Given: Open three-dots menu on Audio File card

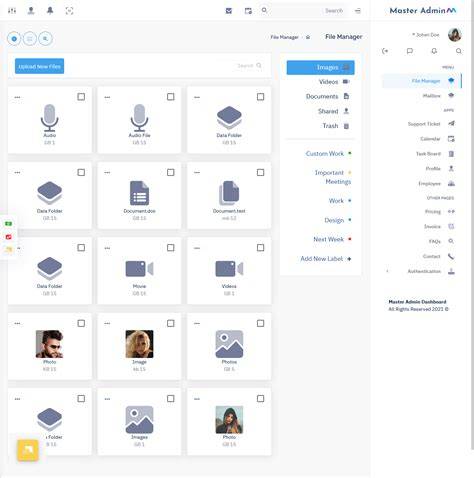Looking at the screenshot, I should coord(107,97).
